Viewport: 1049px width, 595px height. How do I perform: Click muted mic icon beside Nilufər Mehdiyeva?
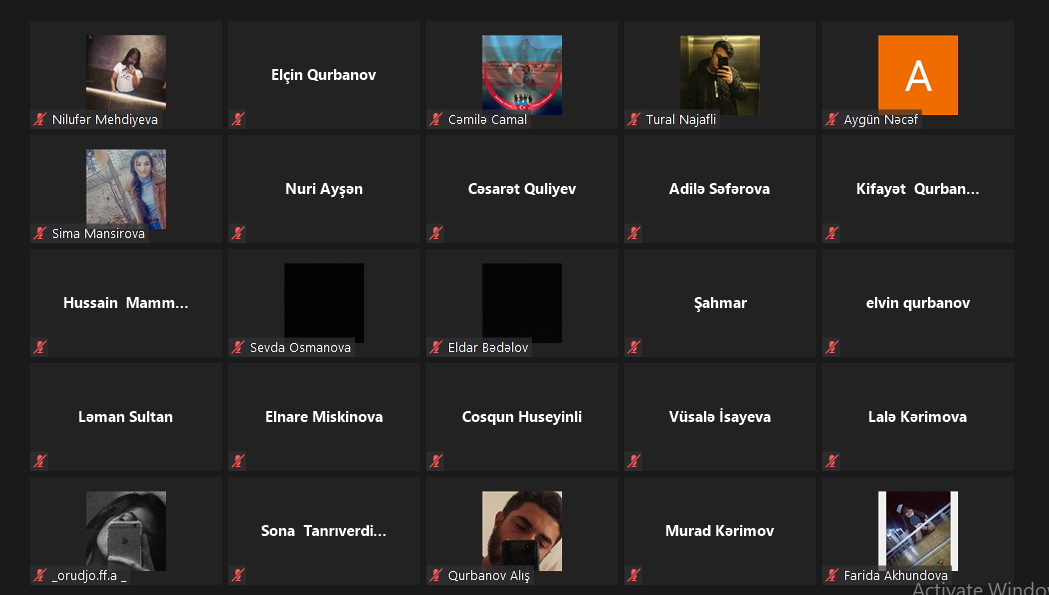(40, 120)
